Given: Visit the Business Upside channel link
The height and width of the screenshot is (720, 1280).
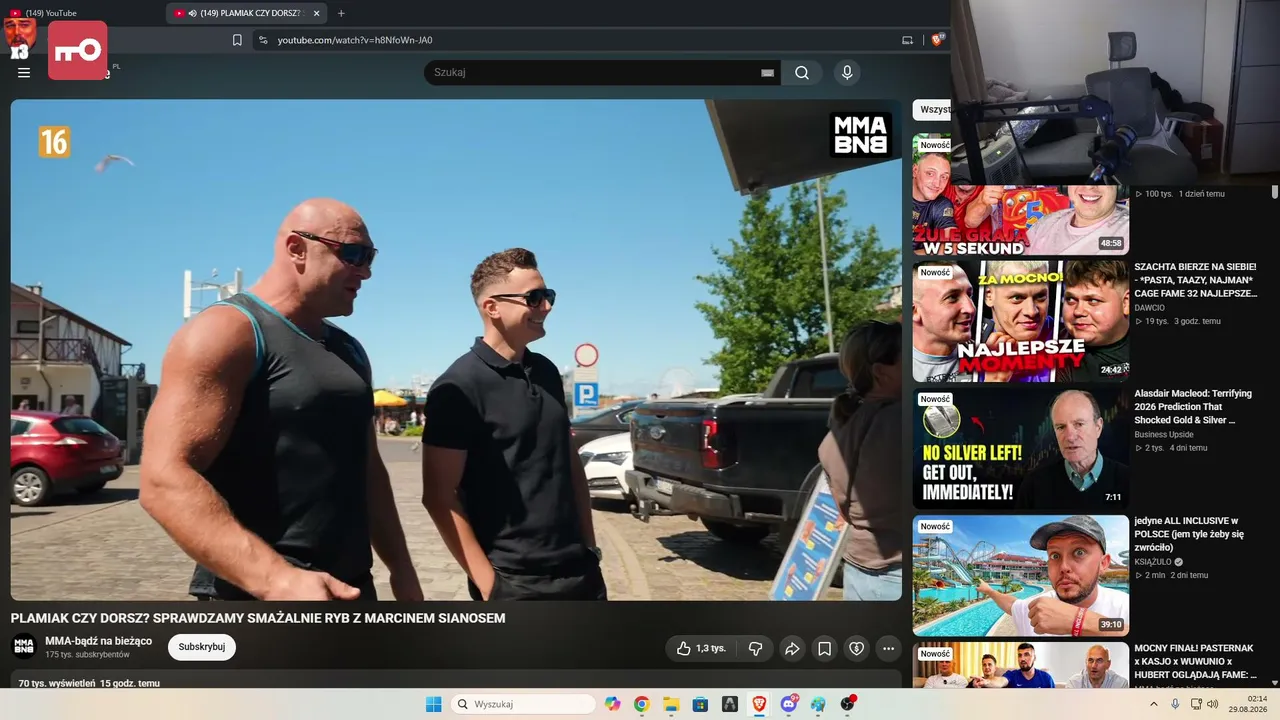Looking at the screenshot, I should (1164, 435).
